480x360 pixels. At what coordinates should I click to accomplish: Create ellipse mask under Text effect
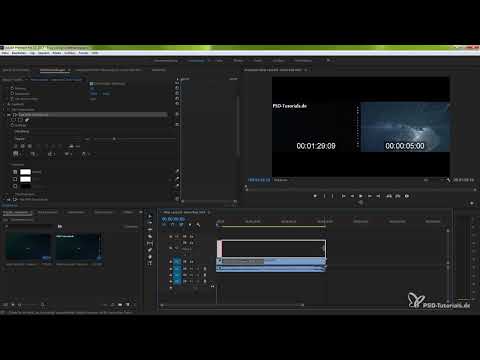[14, 120]
